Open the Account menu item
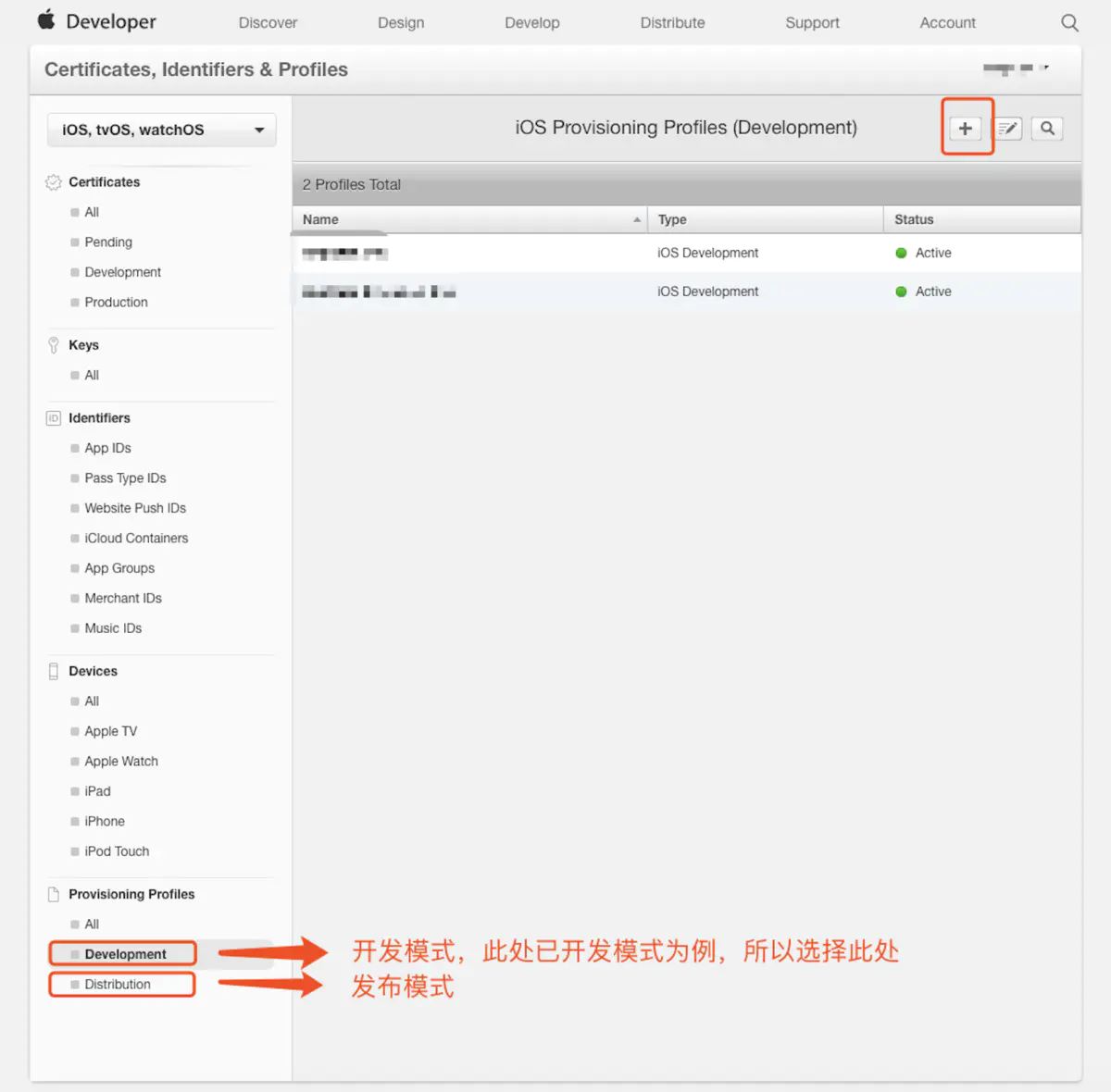 pyautogui.click(x=947, y=22)
